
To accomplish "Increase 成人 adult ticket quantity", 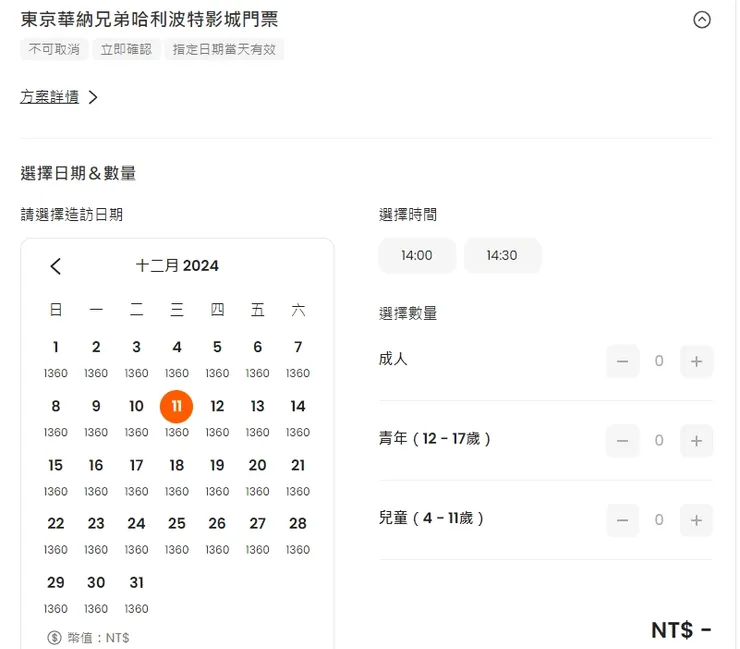I will (x=697, y=362).
